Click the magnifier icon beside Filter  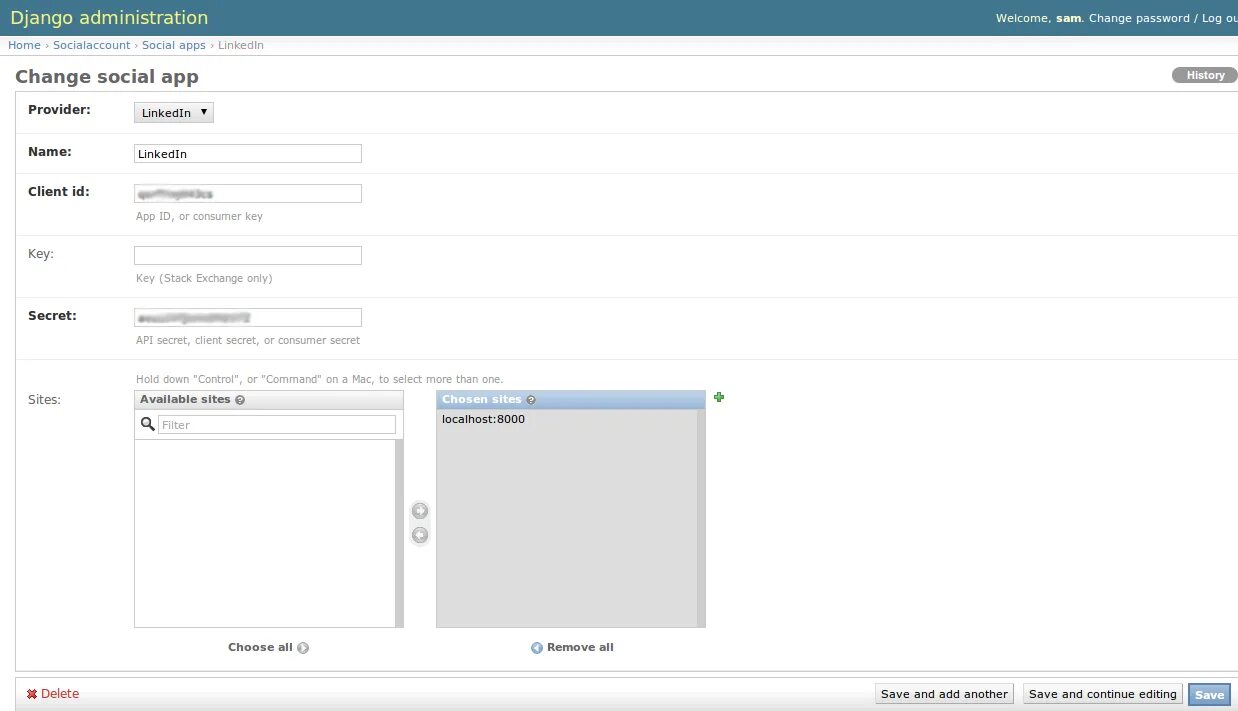click(x=148, y=424)
